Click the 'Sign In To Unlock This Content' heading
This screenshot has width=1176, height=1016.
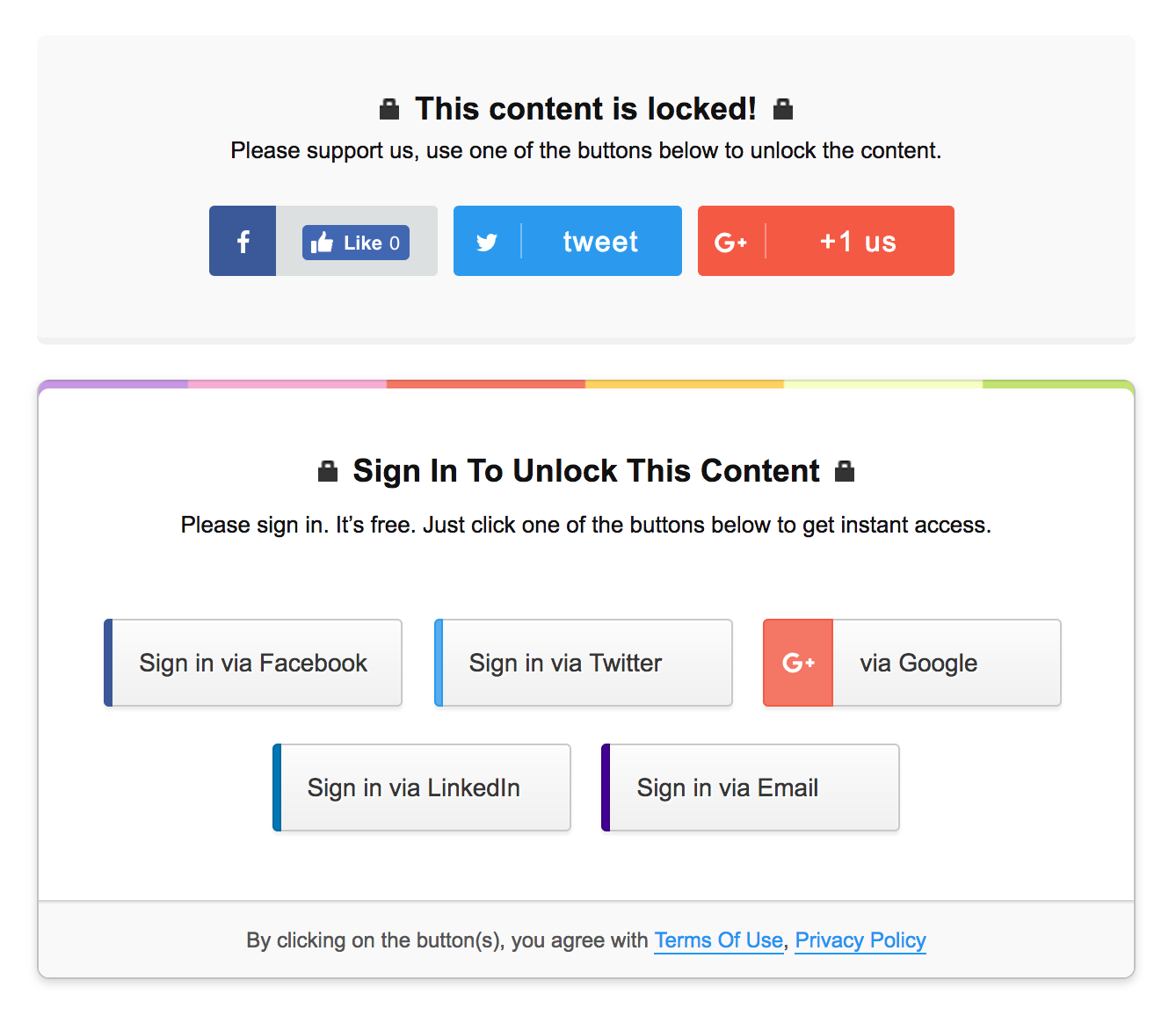(586, 471)
